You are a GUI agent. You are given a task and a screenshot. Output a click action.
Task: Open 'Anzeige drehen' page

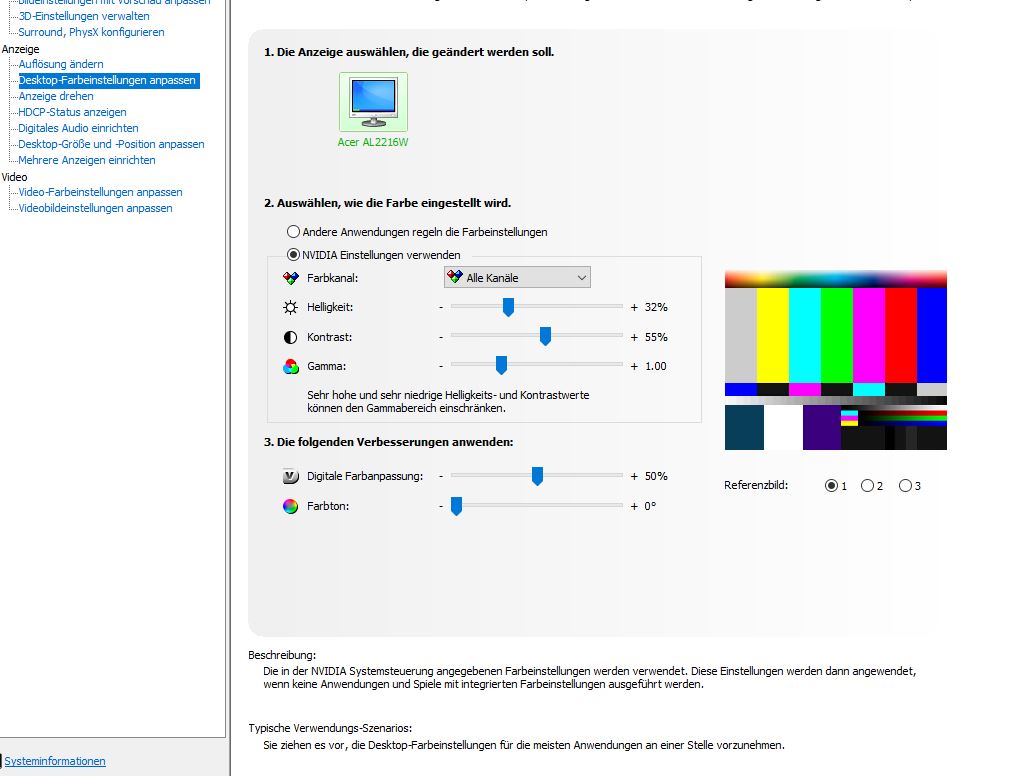(56, 96)
